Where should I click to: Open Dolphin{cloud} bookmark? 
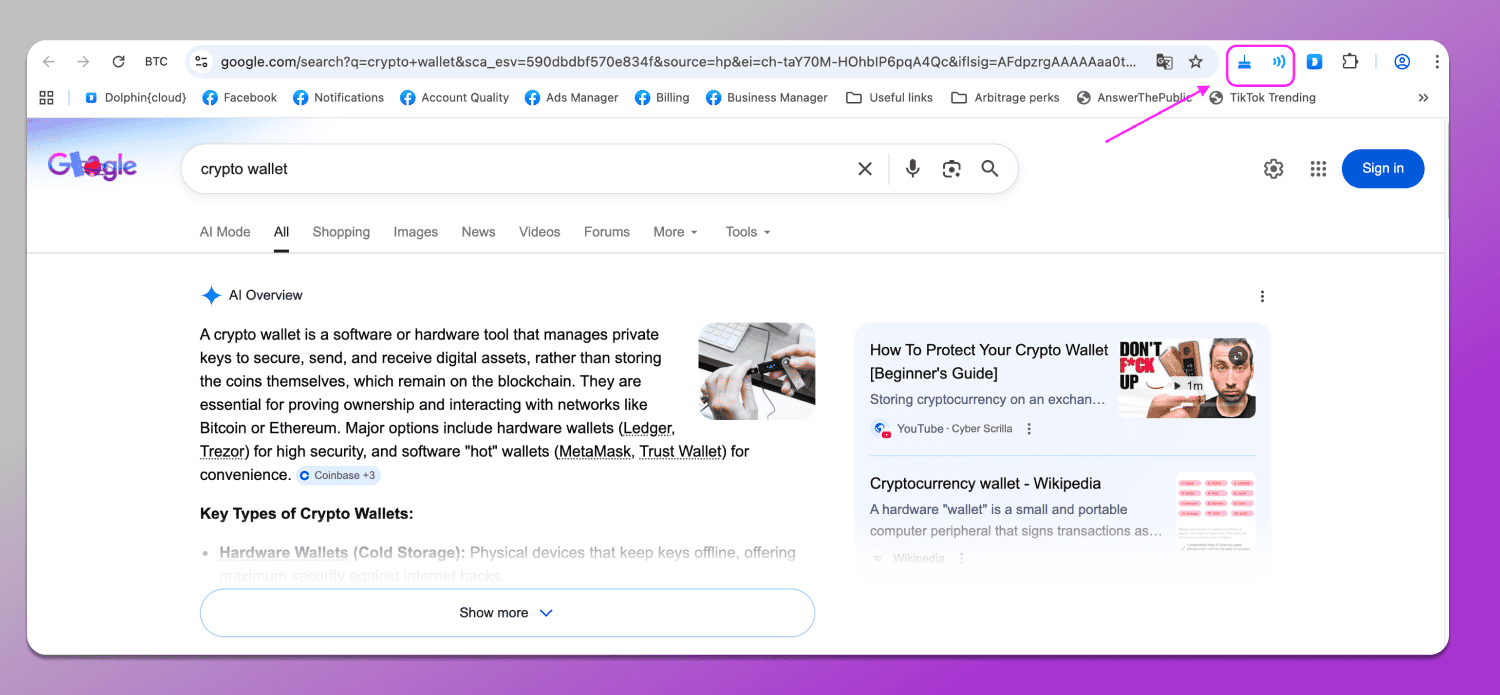[x=136, y=97]
